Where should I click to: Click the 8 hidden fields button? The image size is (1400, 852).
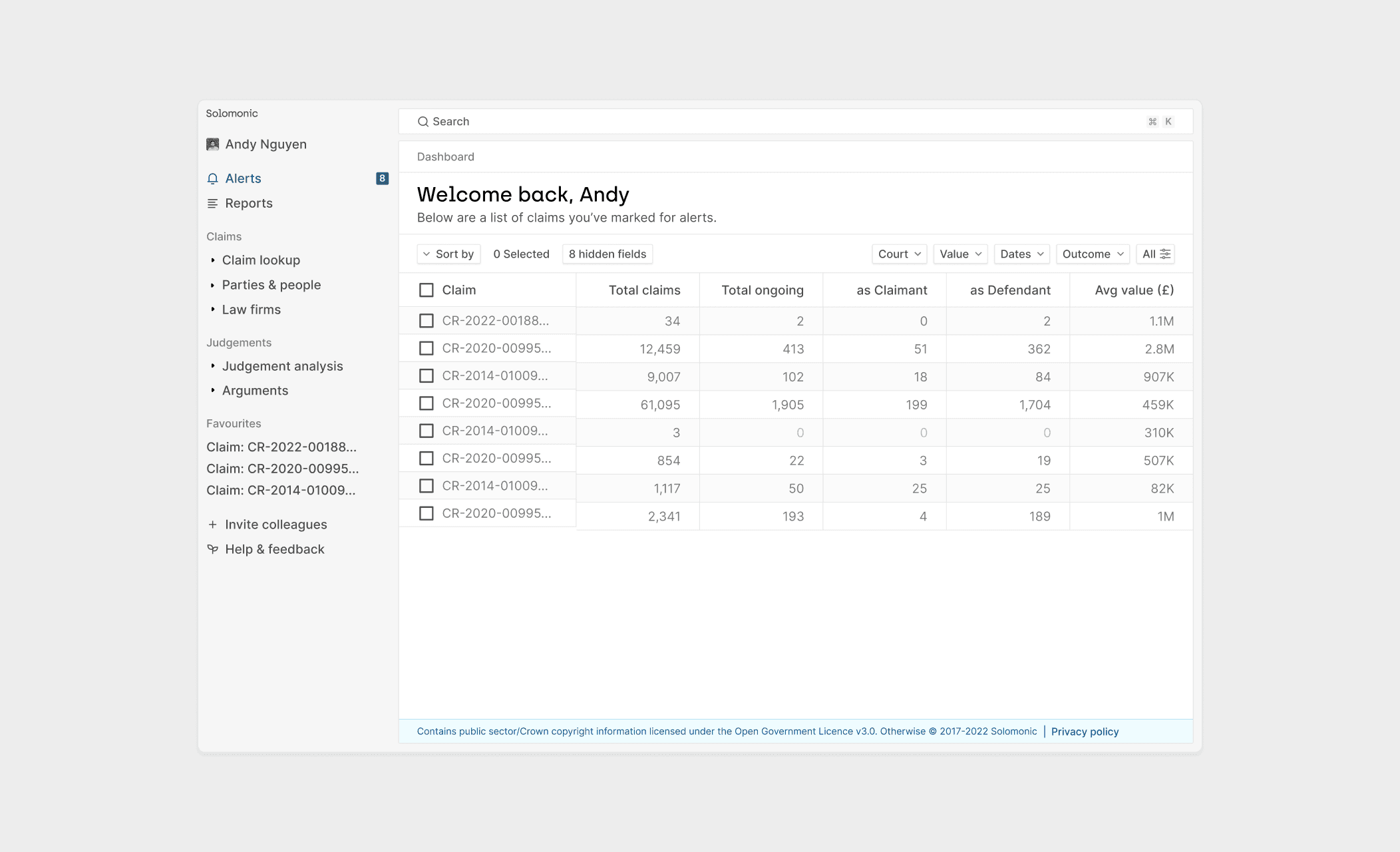(x=607, y=254)
